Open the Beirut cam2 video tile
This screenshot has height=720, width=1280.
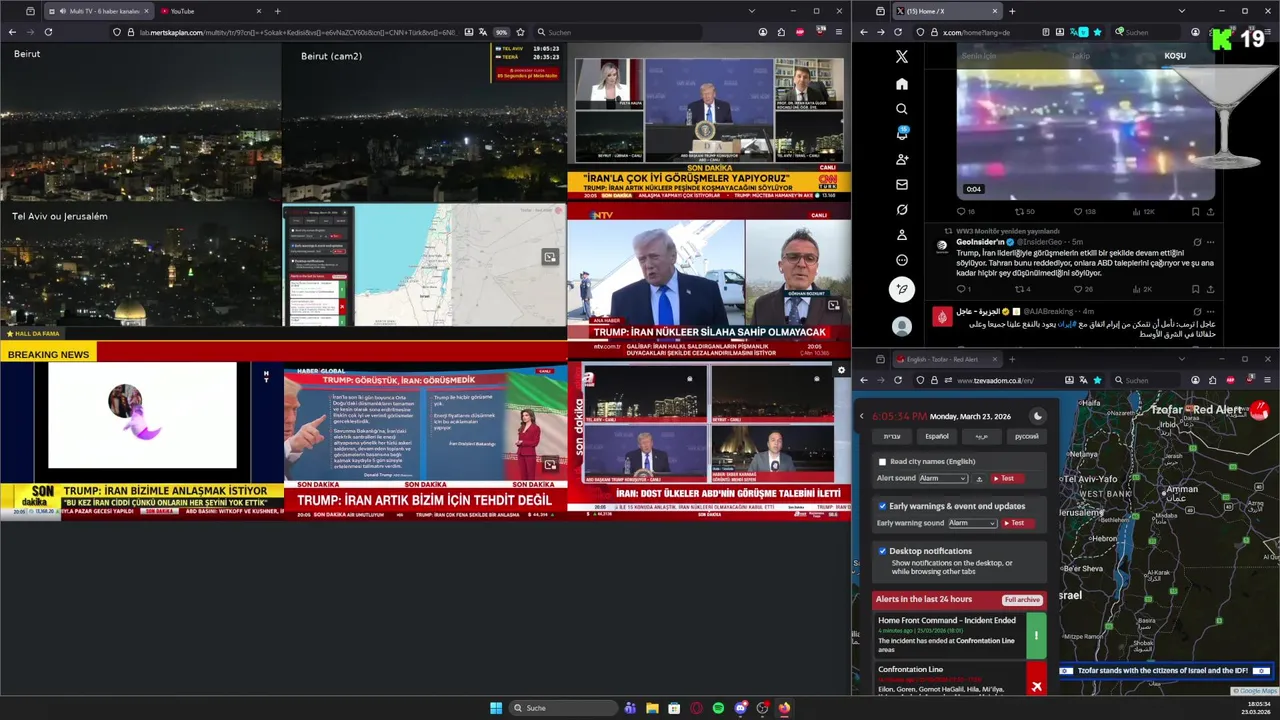[x=424, y=122]
